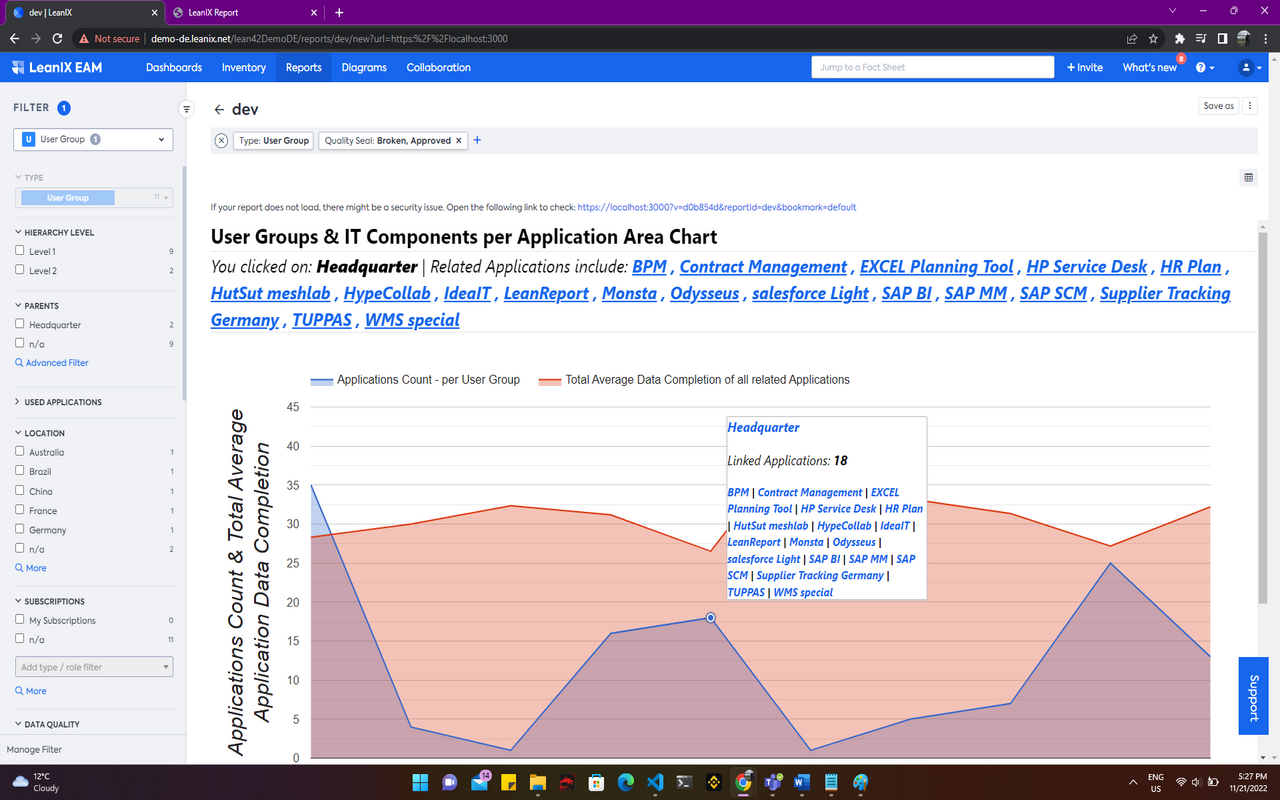Click the Support side button
1280x800 pixels.
point(1254,696)
